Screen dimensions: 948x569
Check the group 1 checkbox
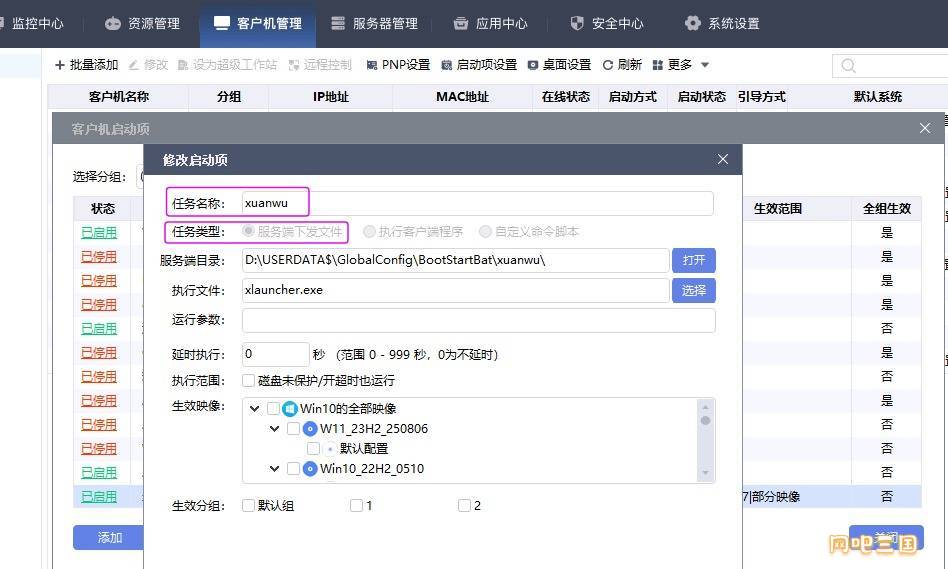pos(356,505)
